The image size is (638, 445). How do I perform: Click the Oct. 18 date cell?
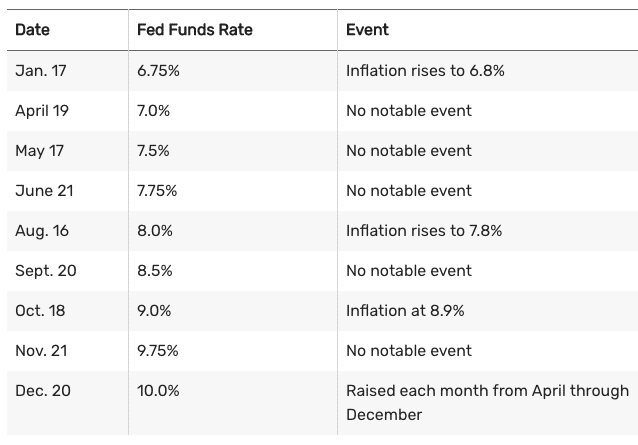[40, 311]
